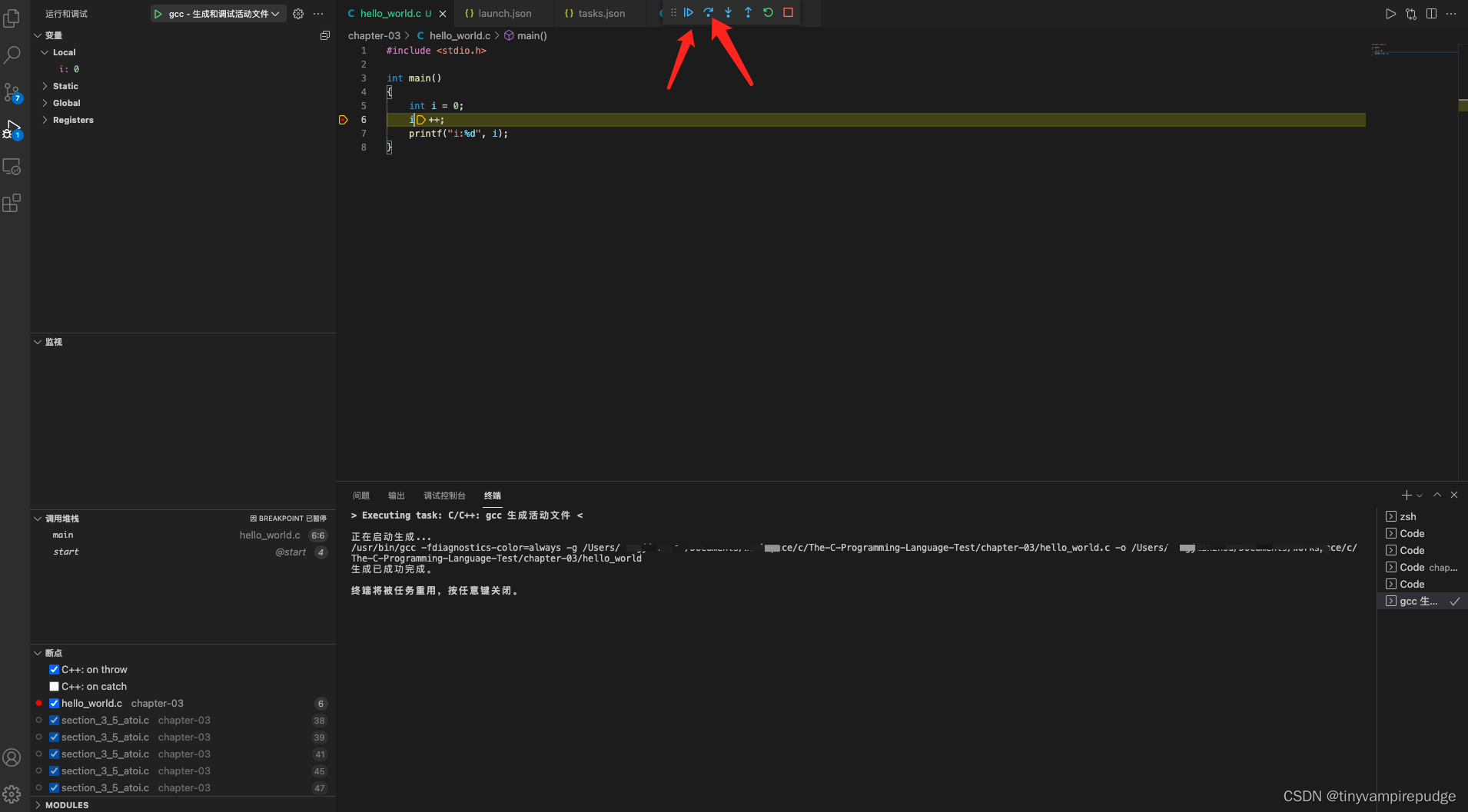
Task: Close the bottom panel
Action: (1454, 495)
